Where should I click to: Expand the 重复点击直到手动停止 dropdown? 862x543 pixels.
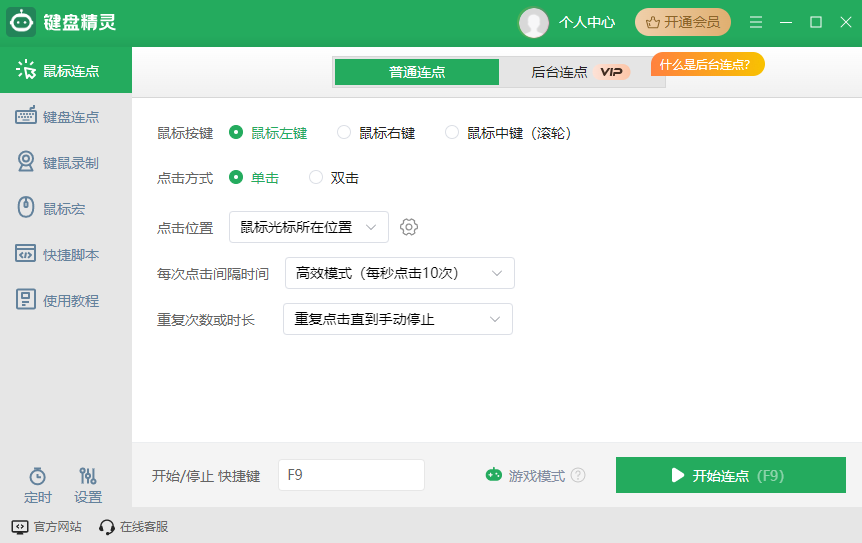[397, 319]
